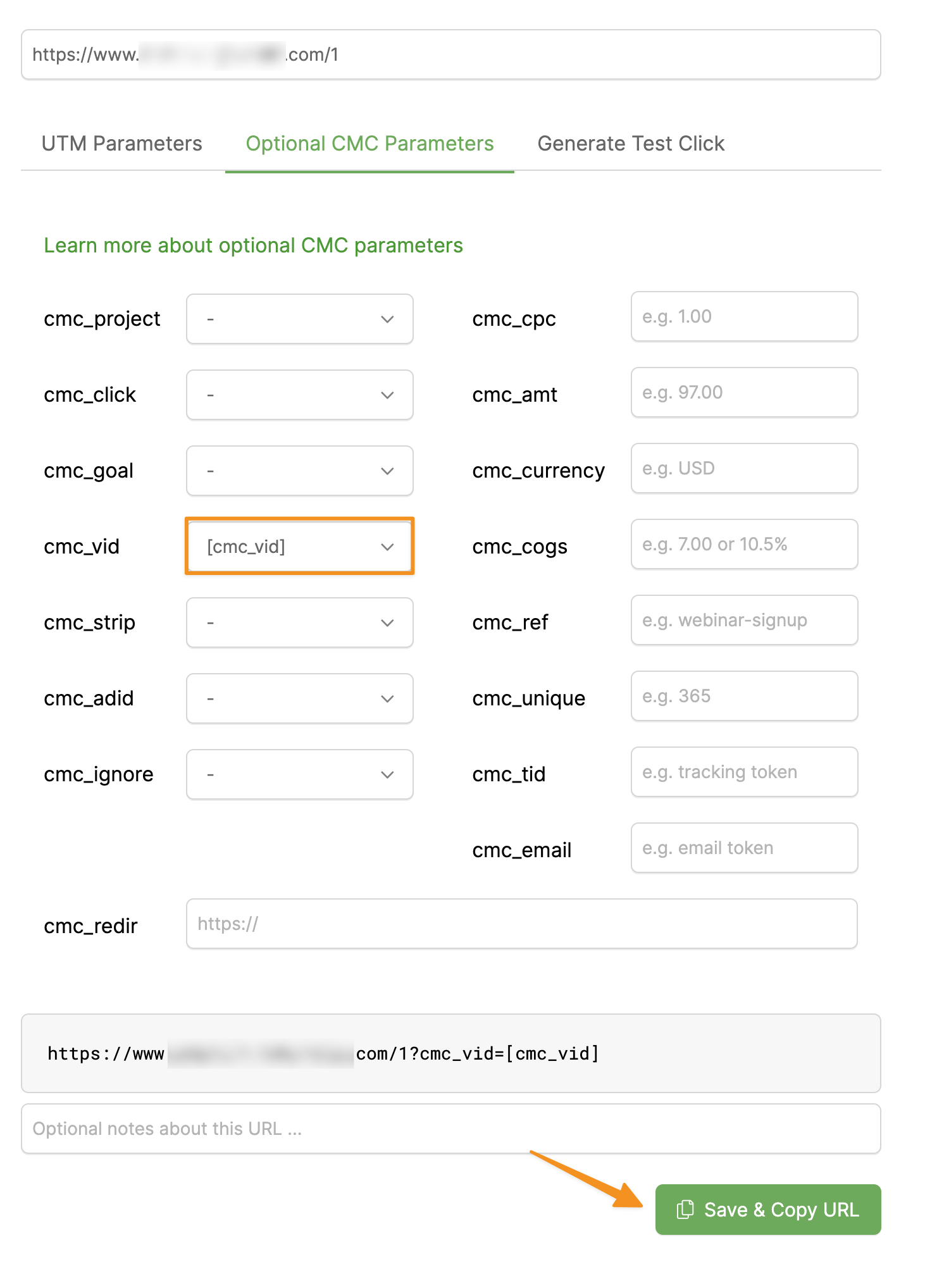Focus the cmc_email token field
Screen dimensions: 925x1288
(x=744, y=848)
